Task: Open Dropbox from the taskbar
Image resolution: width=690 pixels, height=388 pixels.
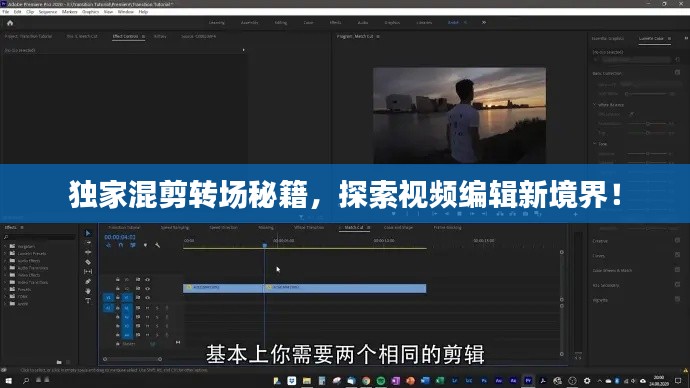Action: pyautogui.click(x=292, y=381)
